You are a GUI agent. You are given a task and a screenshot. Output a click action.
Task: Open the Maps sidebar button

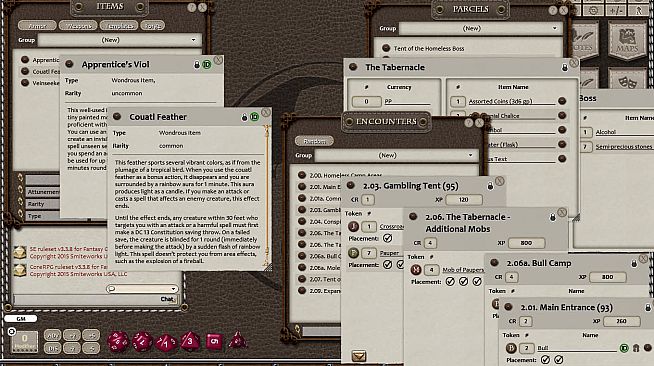[x=627, y=40]
